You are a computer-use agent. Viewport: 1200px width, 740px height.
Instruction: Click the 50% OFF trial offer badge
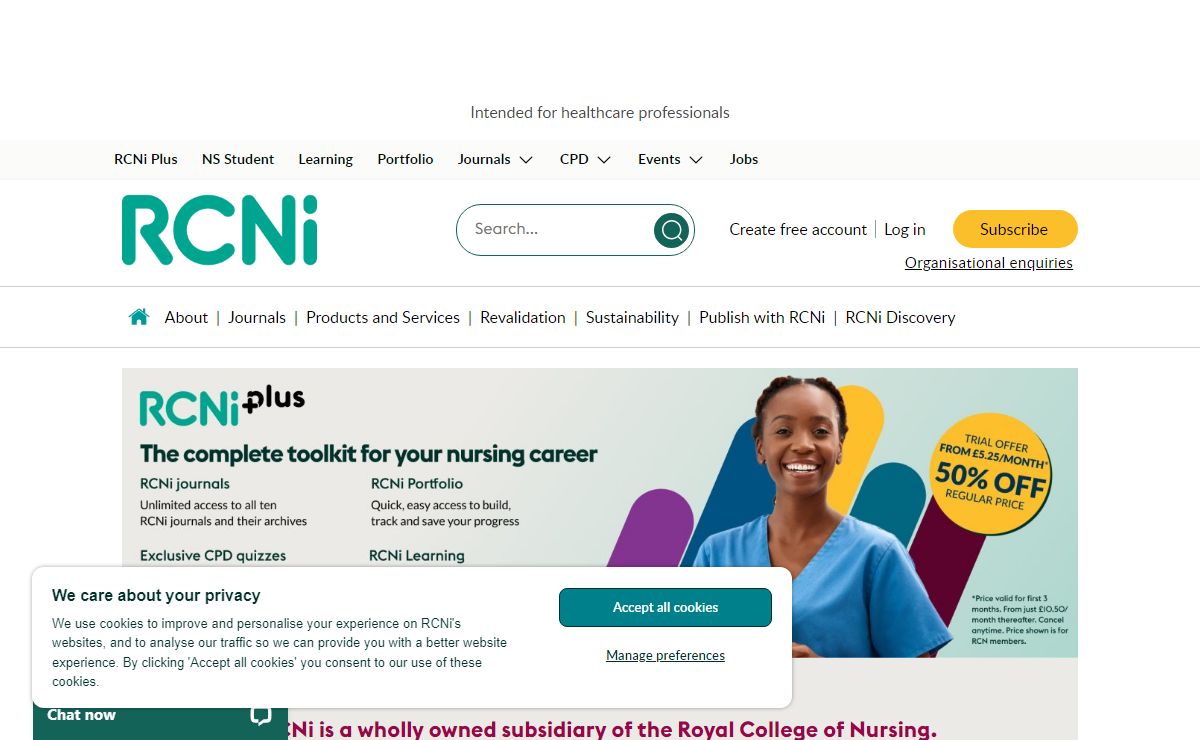pyautogui.click(x=991, y=472)
